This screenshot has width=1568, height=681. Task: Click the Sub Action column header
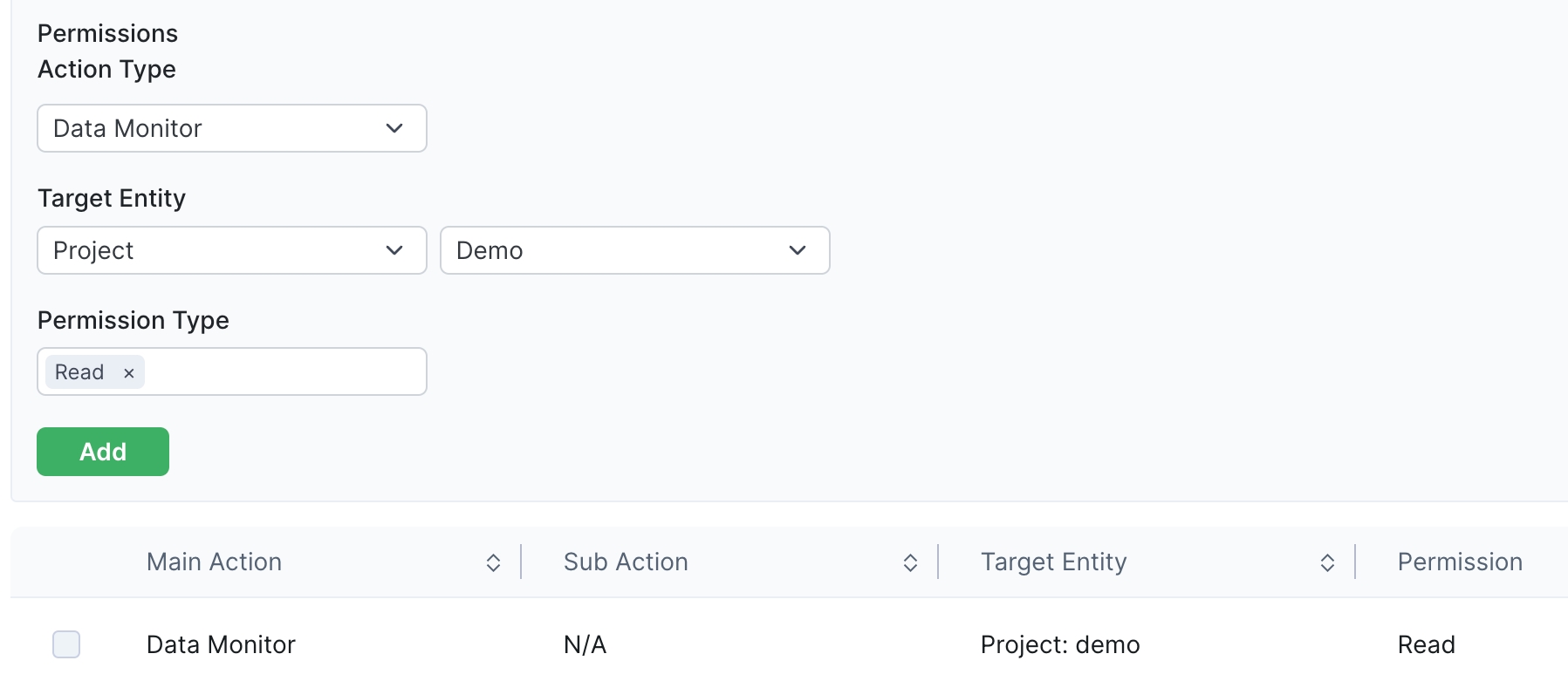pos(626,562)
